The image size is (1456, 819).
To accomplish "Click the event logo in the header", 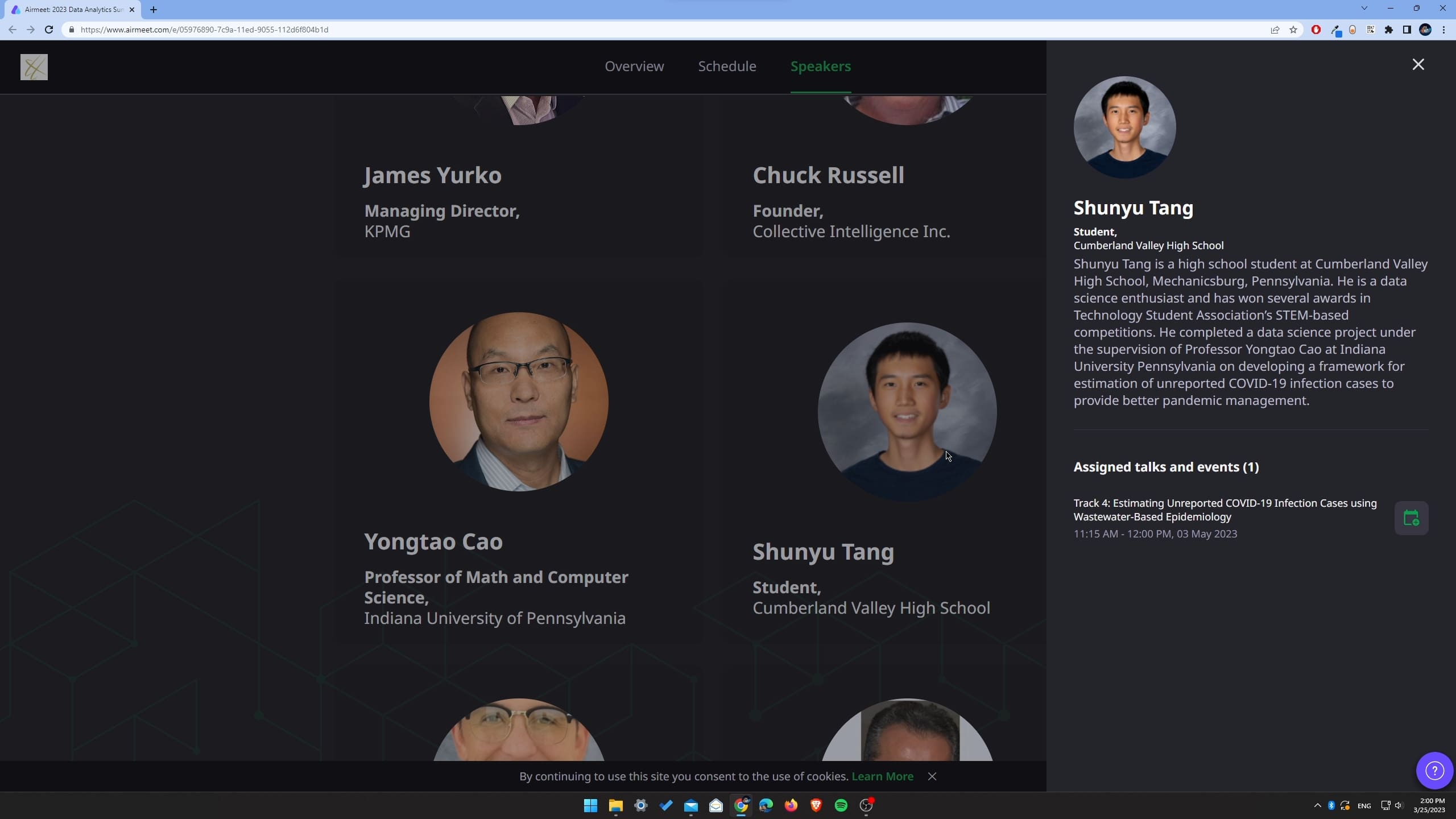I will (34, 67).
